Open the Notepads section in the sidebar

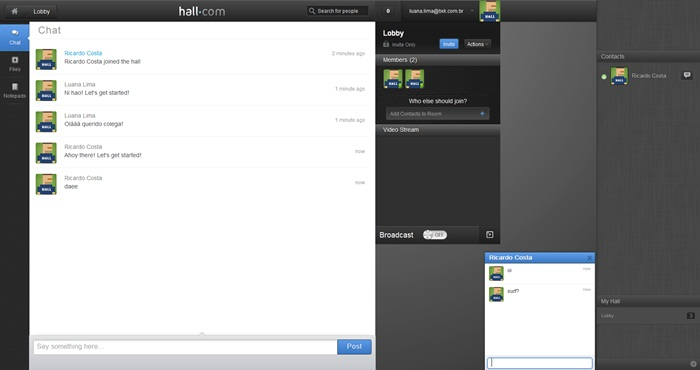pyautogui.click(x=15, y=91)
